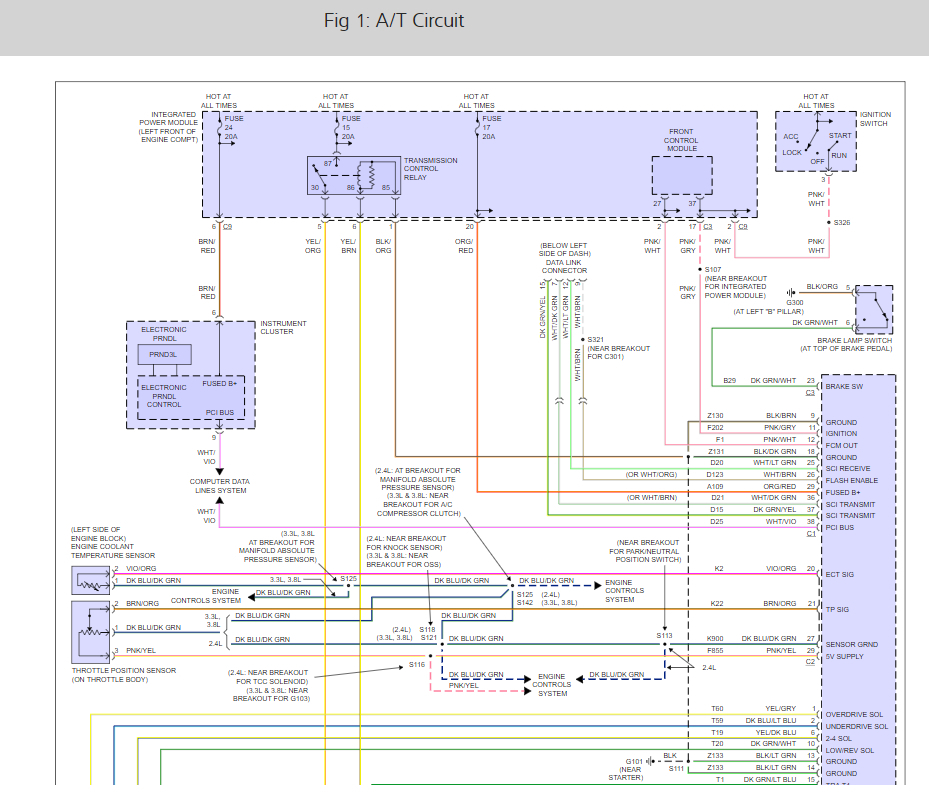Click the F202 circuit code
Image resolution: width=929 pixels, height=810 pixels.
715,428
